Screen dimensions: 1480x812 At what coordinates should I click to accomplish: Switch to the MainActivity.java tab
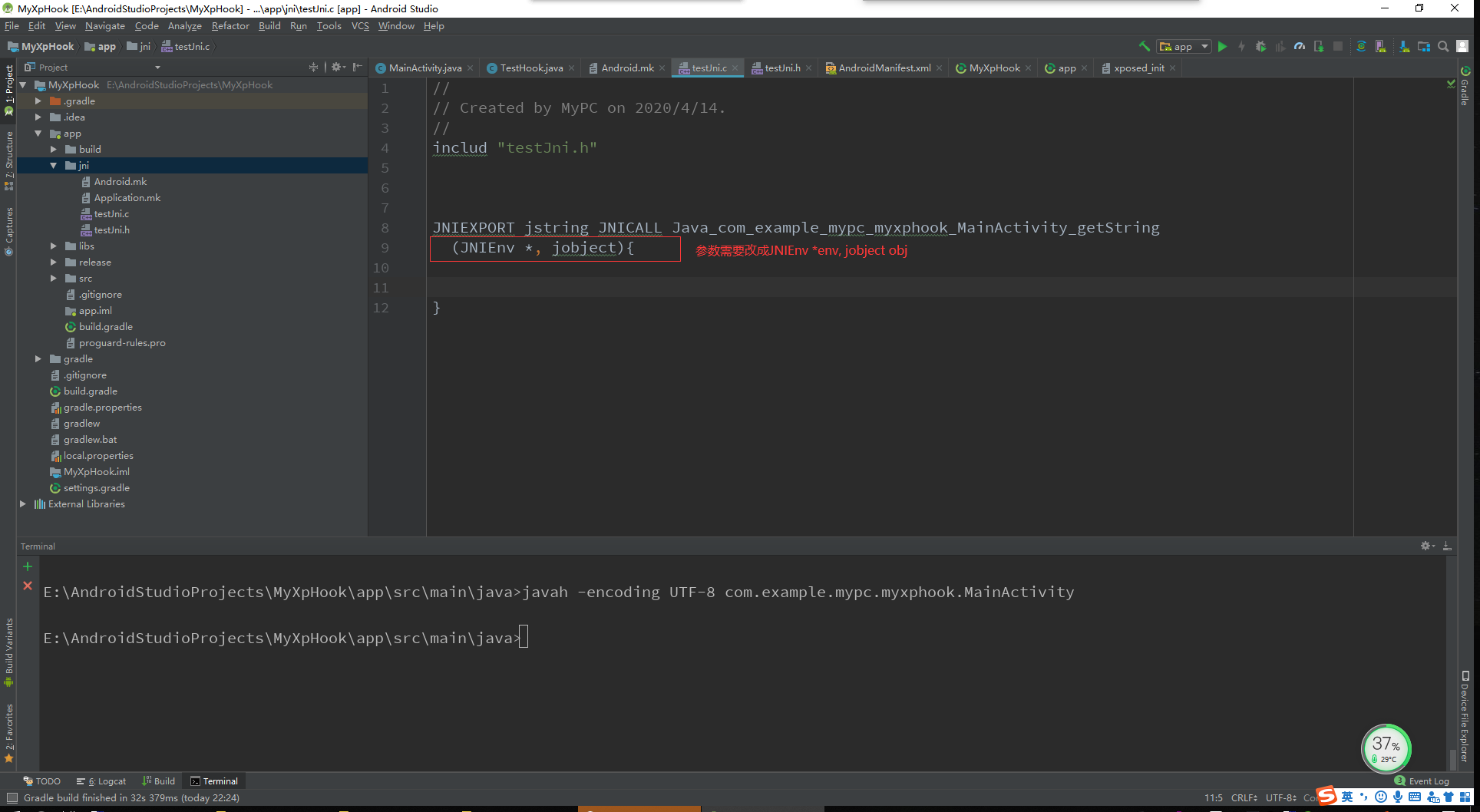[425, 68]
